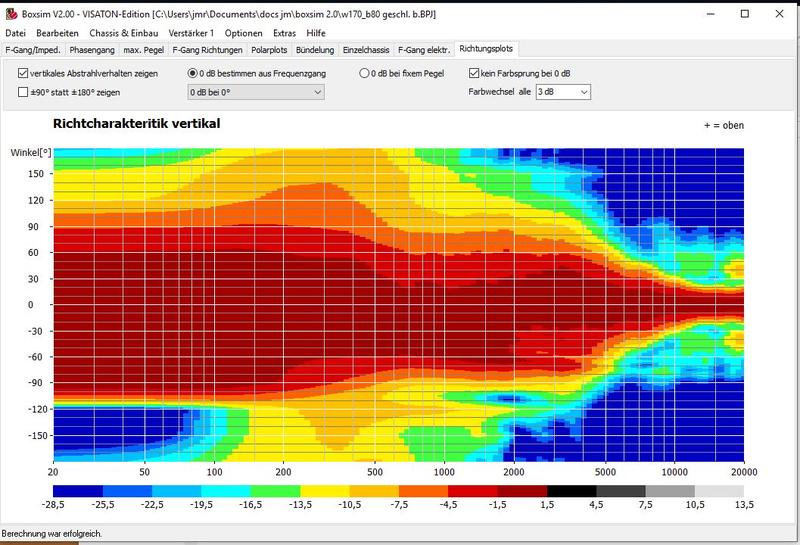Select '0 dB bei fixem Pegel' option

coord(365,73)
